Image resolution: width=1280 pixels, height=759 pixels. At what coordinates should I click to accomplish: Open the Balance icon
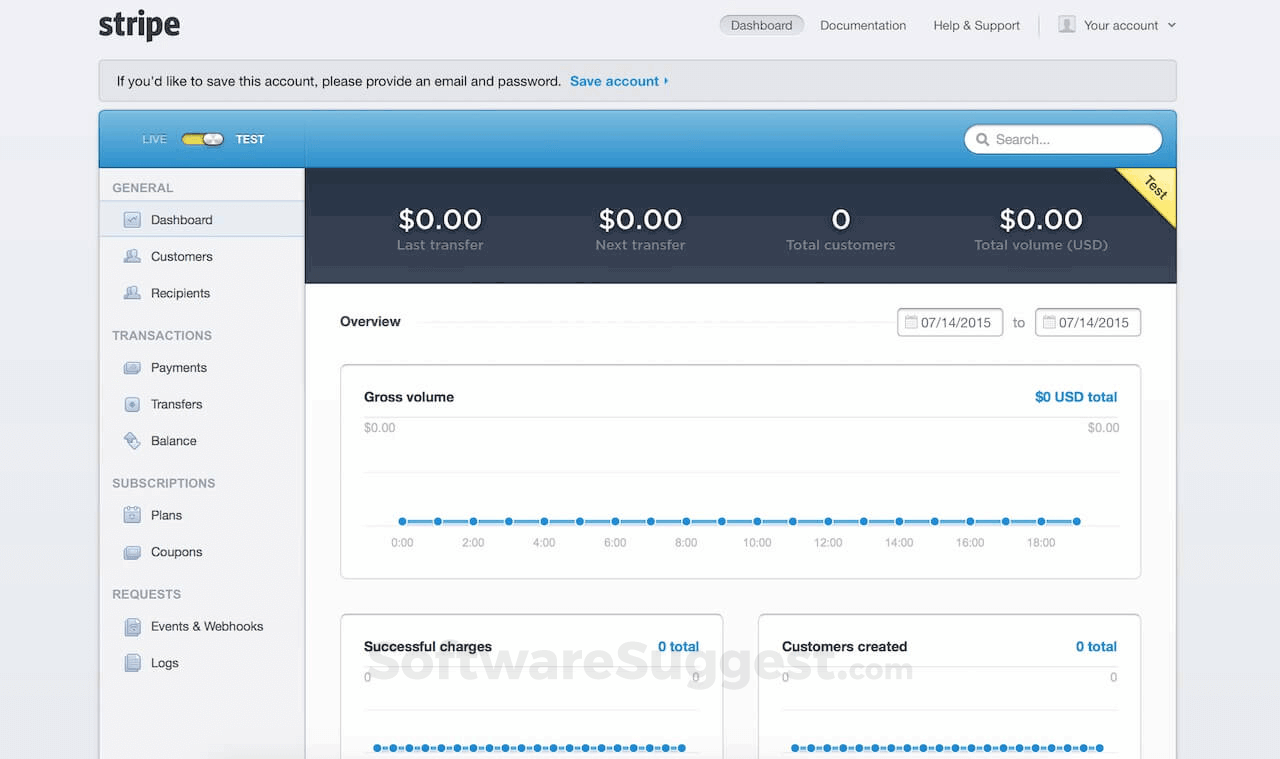click(132, 440)
